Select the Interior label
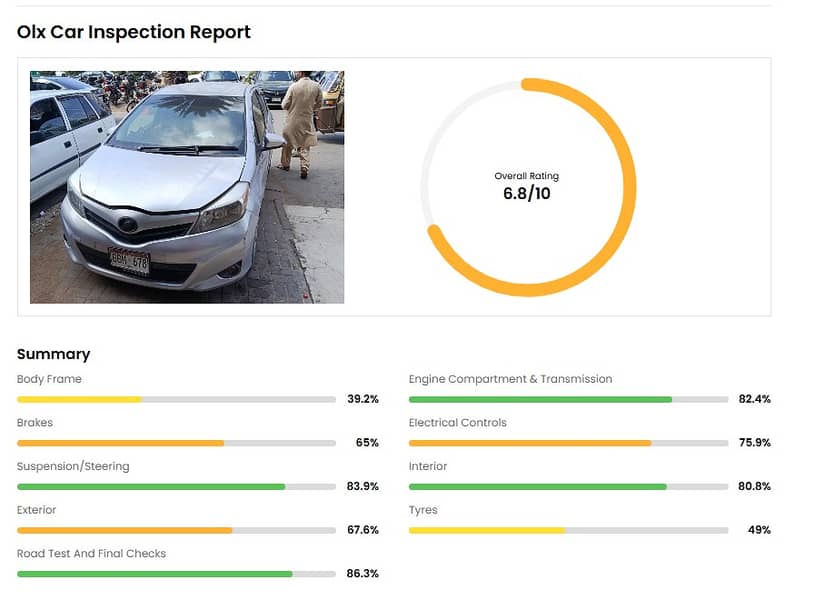The width and height of the screenshot is (835, 600). point(428,466)
